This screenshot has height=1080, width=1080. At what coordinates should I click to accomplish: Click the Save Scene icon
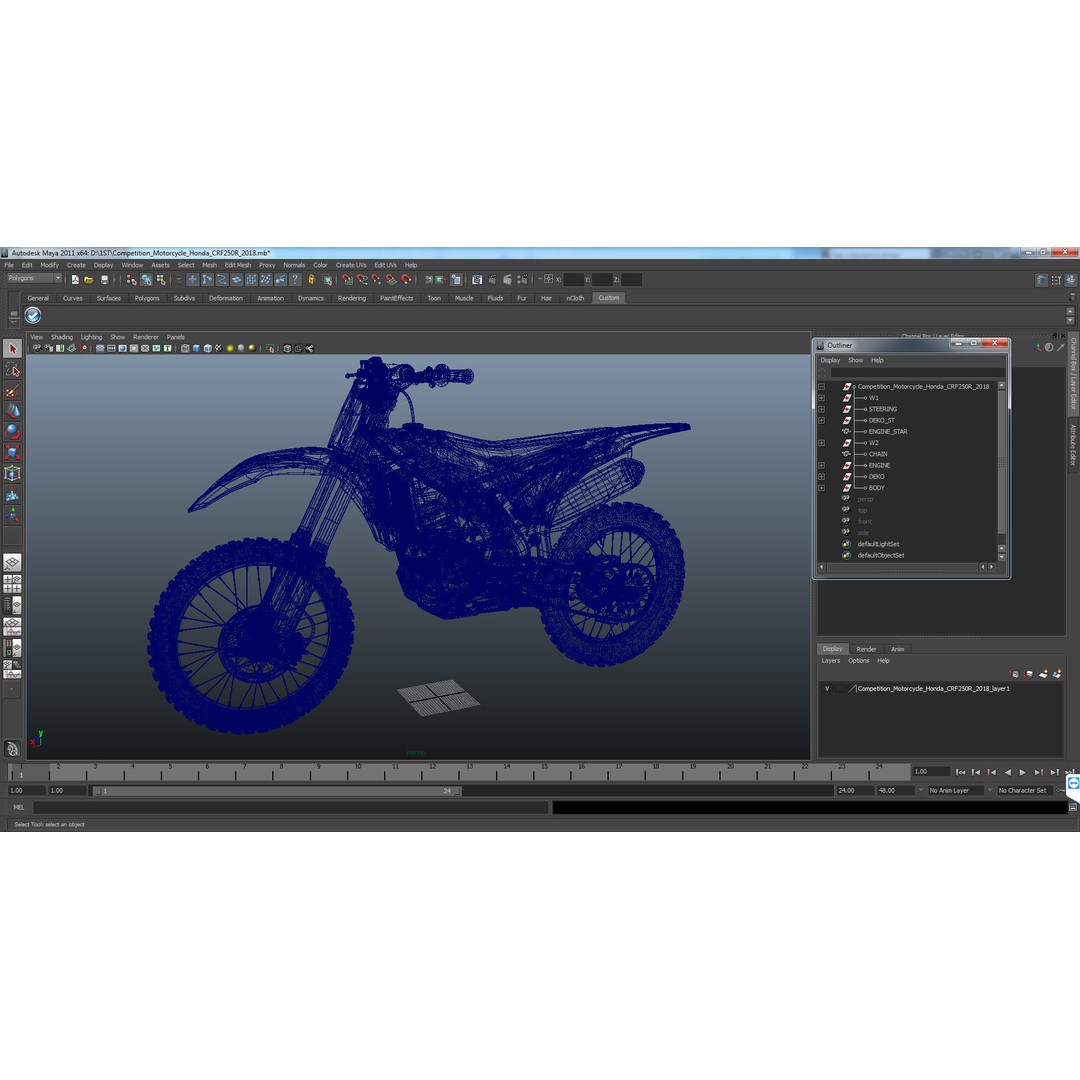[104, 280]
